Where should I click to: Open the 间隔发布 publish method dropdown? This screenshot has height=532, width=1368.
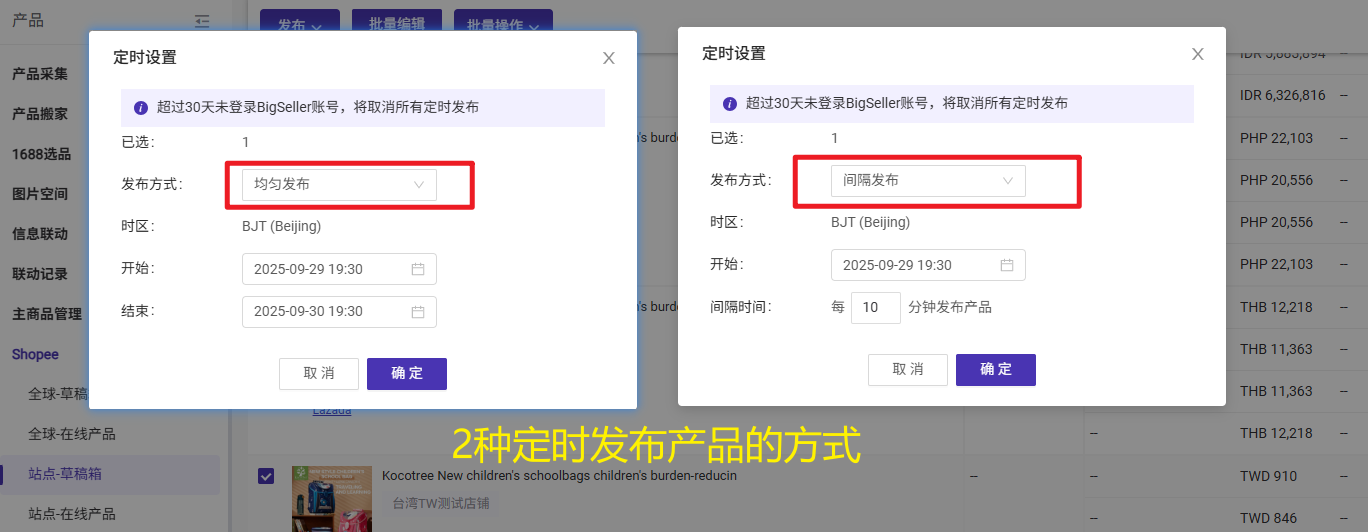928,181
